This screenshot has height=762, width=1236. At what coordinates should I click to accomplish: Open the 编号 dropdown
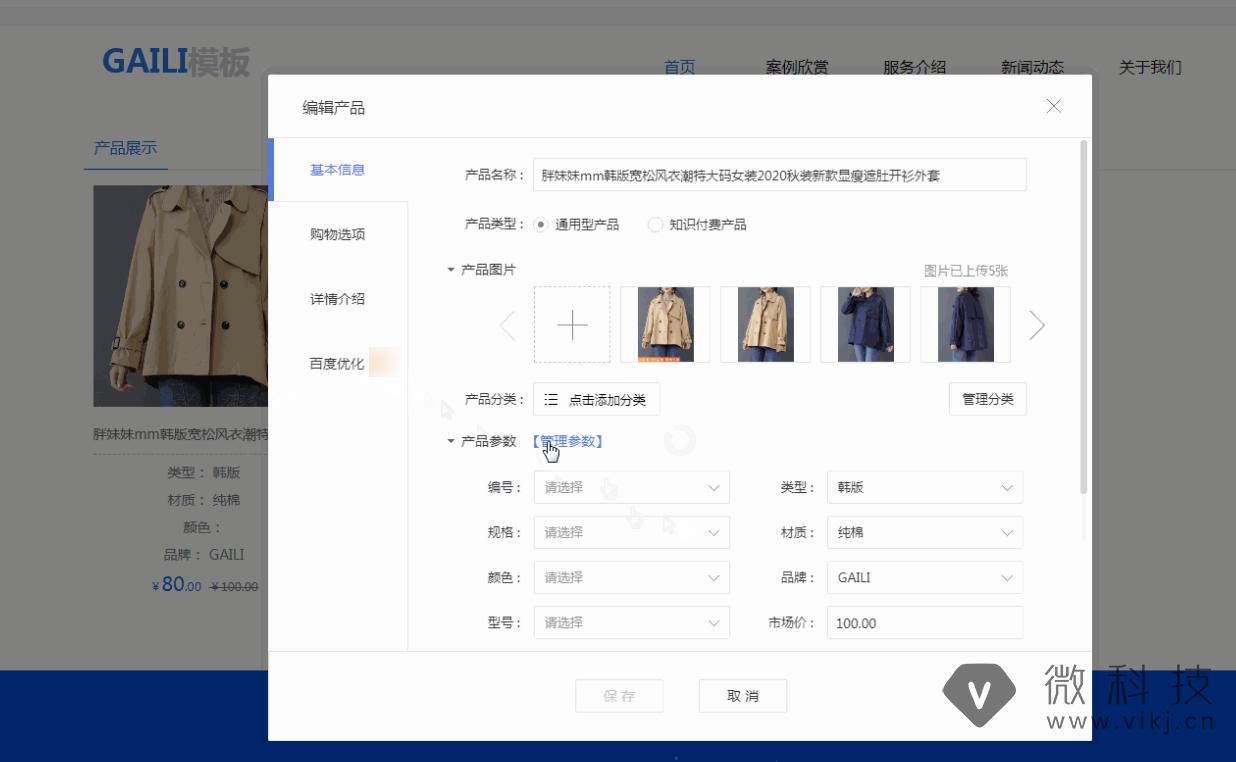pos(631,487)
